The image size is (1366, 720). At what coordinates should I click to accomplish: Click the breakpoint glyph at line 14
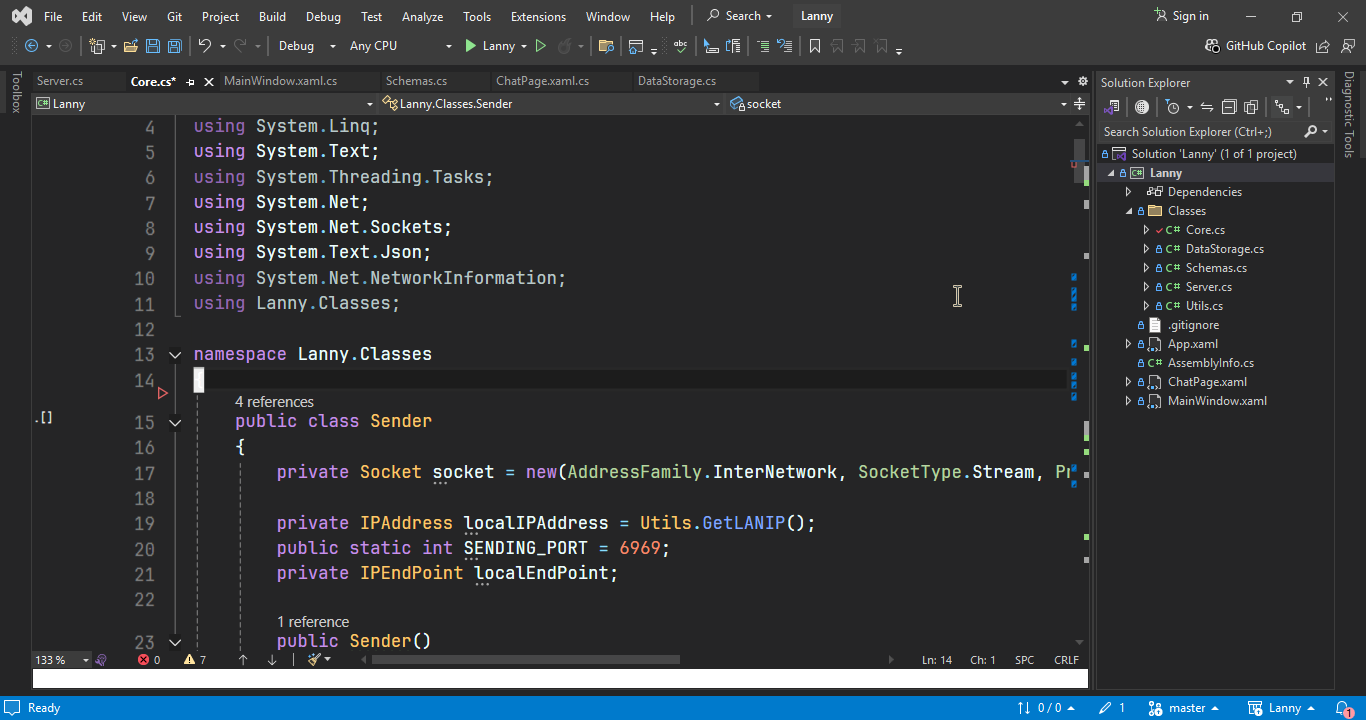pyautogui.click(x=163, y=393)
